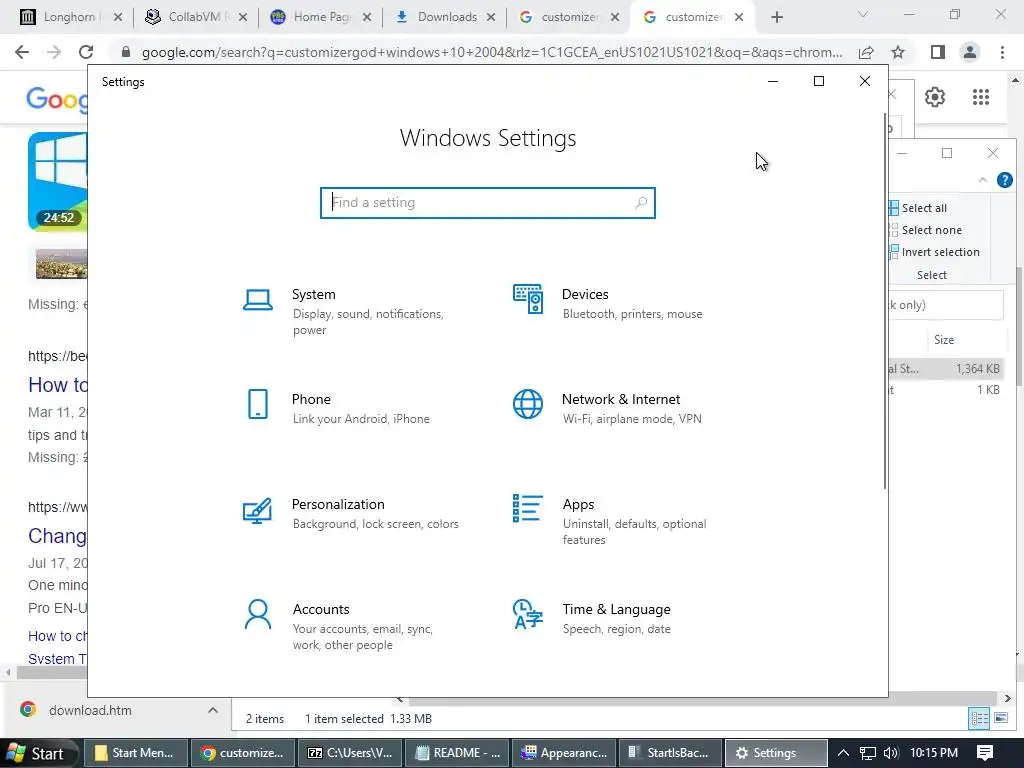Viewport: 1024px width, 768px height.
Task: Select the 1,364 KB file row
Action: tap(946, 369)
